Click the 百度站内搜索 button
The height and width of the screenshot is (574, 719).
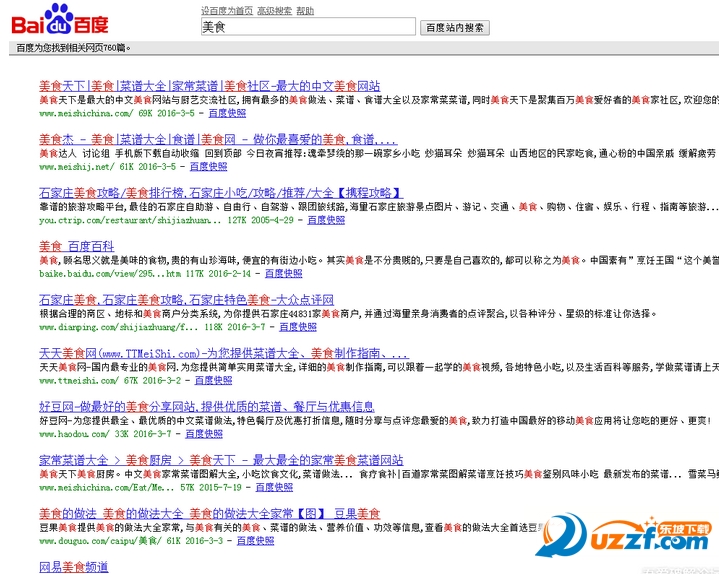(455, 28)
